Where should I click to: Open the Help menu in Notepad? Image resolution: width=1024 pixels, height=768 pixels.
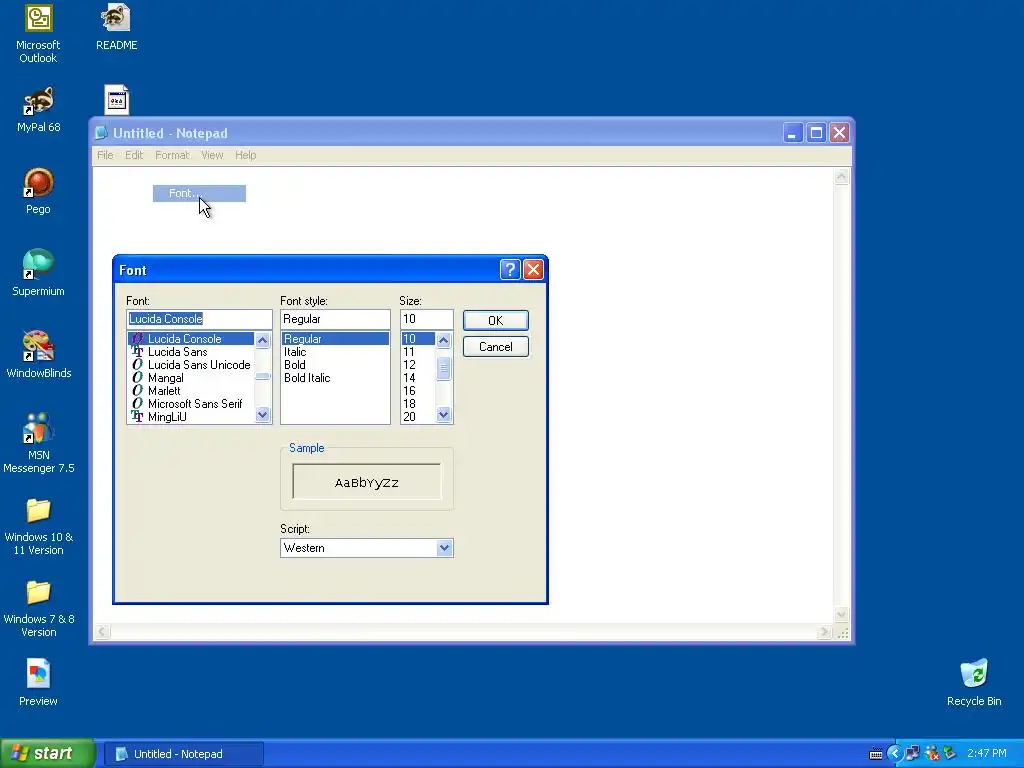[246, 155]
